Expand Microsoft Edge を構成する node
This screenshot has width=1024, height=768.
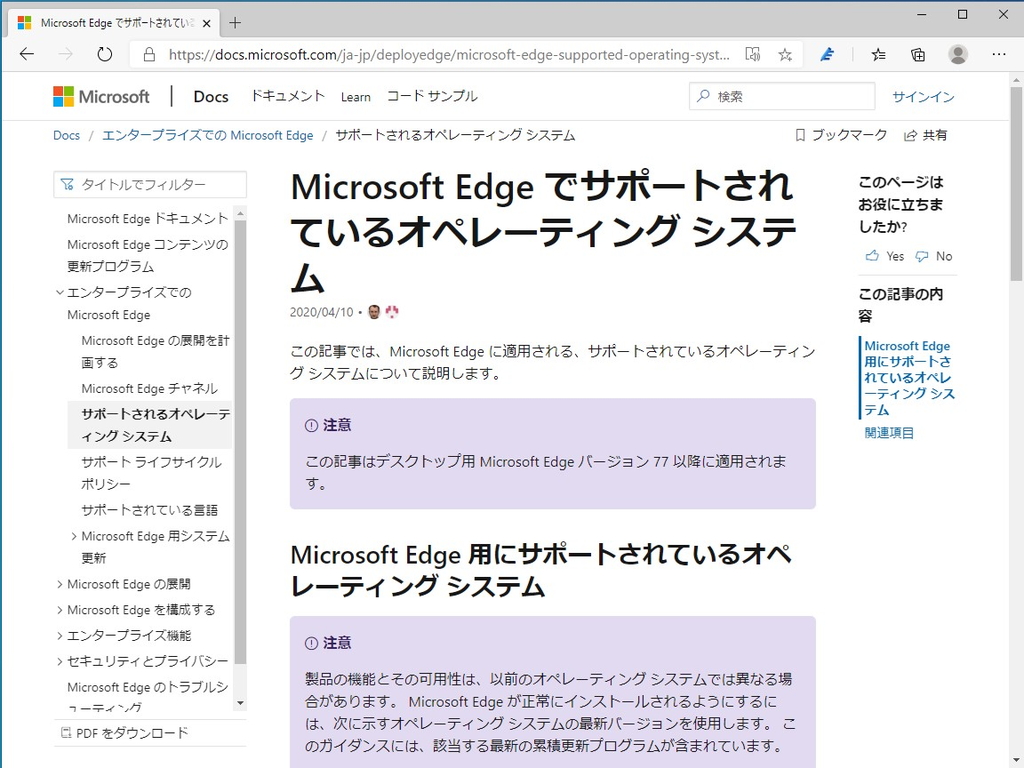pyautogui.click(x=59, y=610)
